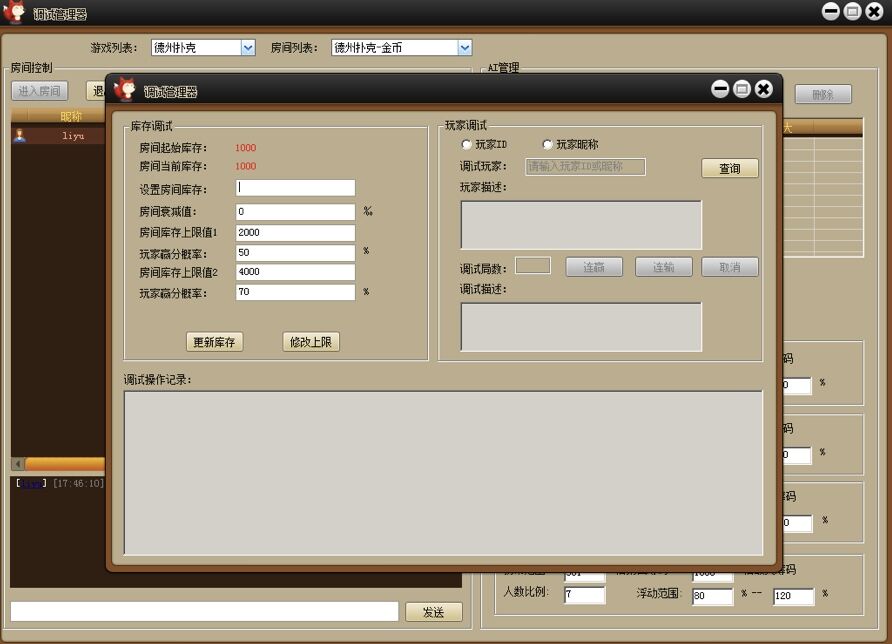
Task: Minimize the inner 调试管理器 dialog
Action: click(x=720, y=89)
